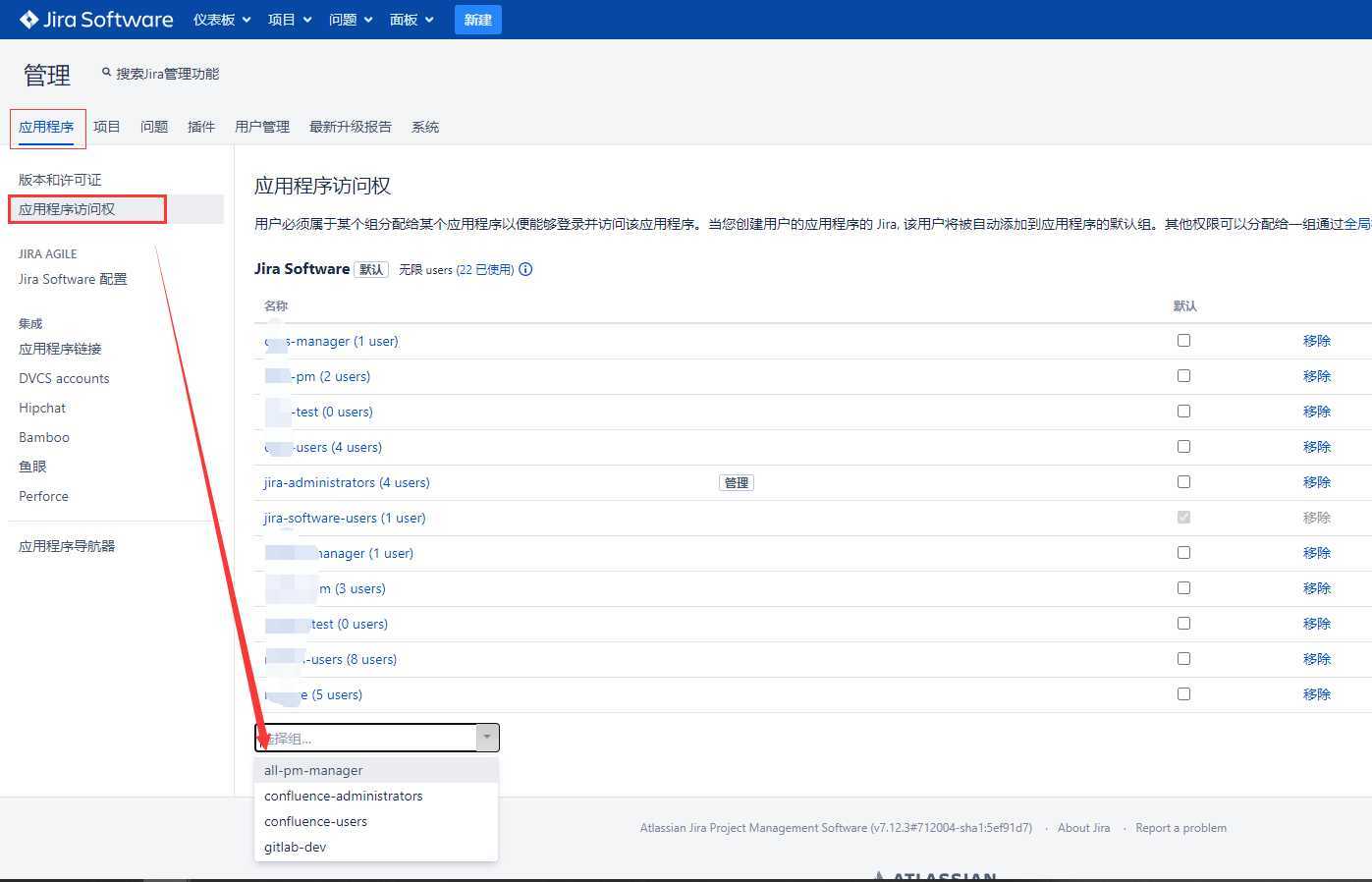
Task: Click the 管理 badge on jira-administrators row
Action: click(737, 482)
